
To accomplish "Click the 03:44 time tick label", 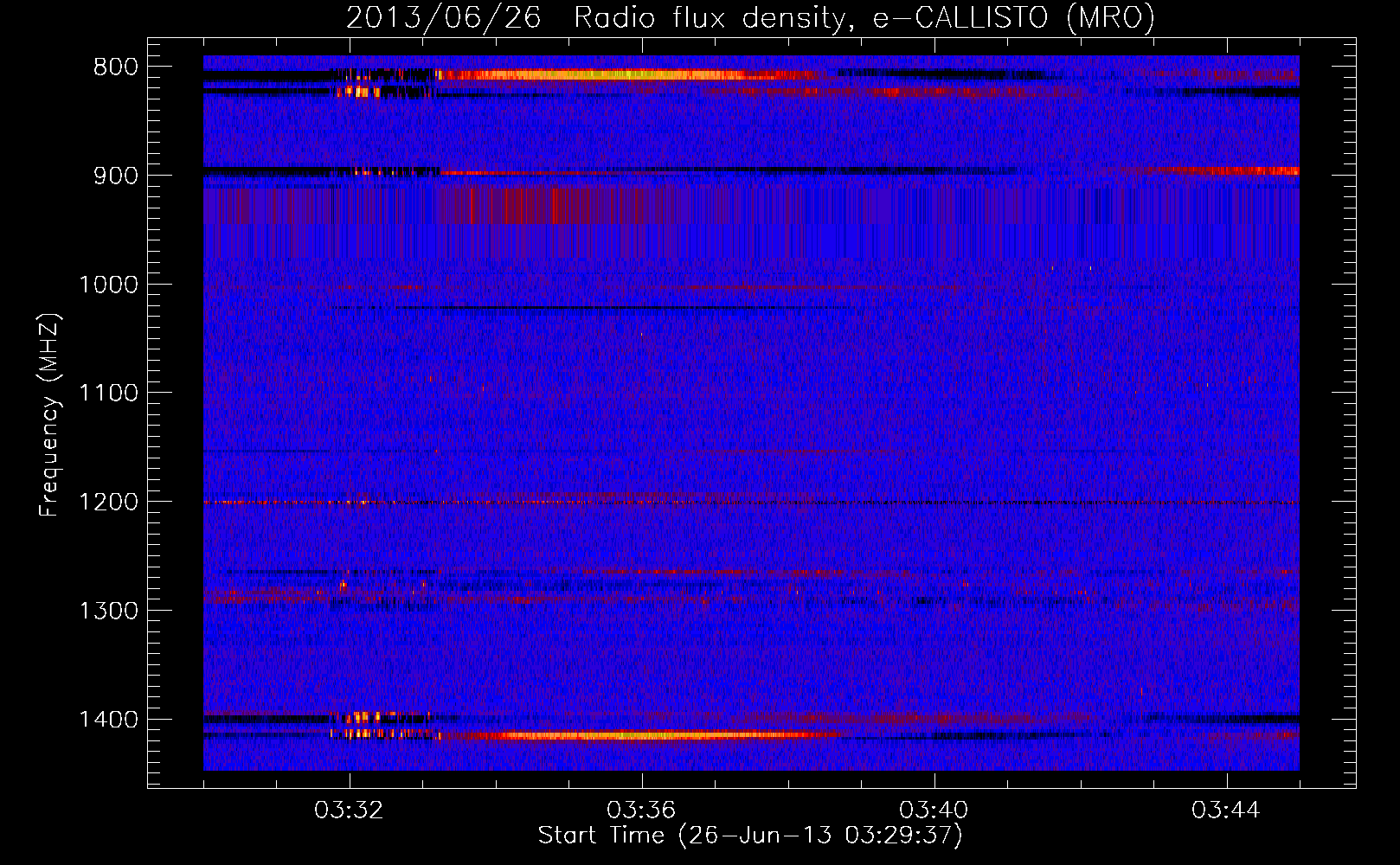I will pyautogui.click(x=1226, y=811).
